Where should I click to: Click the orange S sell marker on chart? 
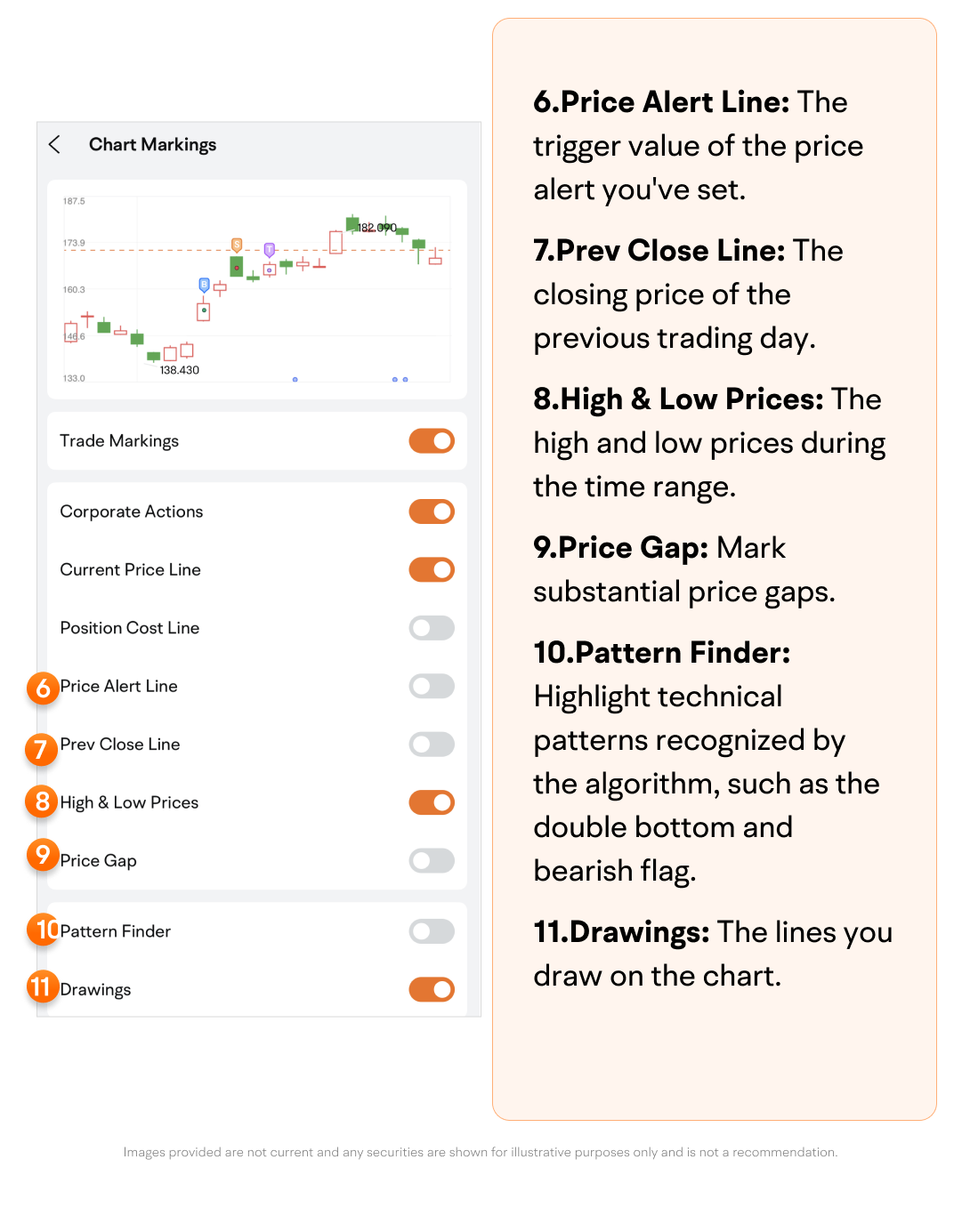point(237,245)
